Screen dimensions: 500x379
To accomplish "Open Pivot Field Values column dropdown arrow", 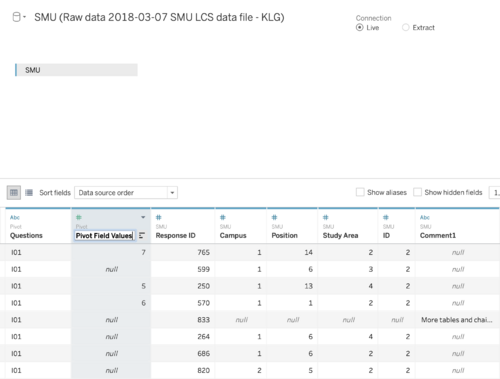I will pyautogui.click(x=143, y=217).
